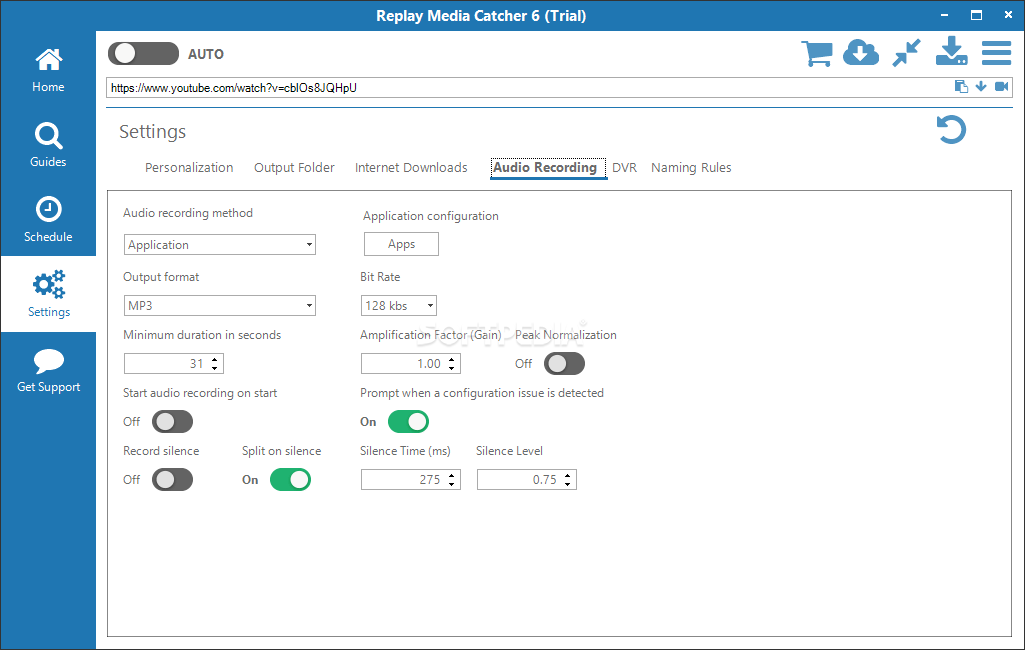The image size is (1025, 650).
Task: Click the Apps configuration button
Action: pyautogui.click(x=401, y=244)
